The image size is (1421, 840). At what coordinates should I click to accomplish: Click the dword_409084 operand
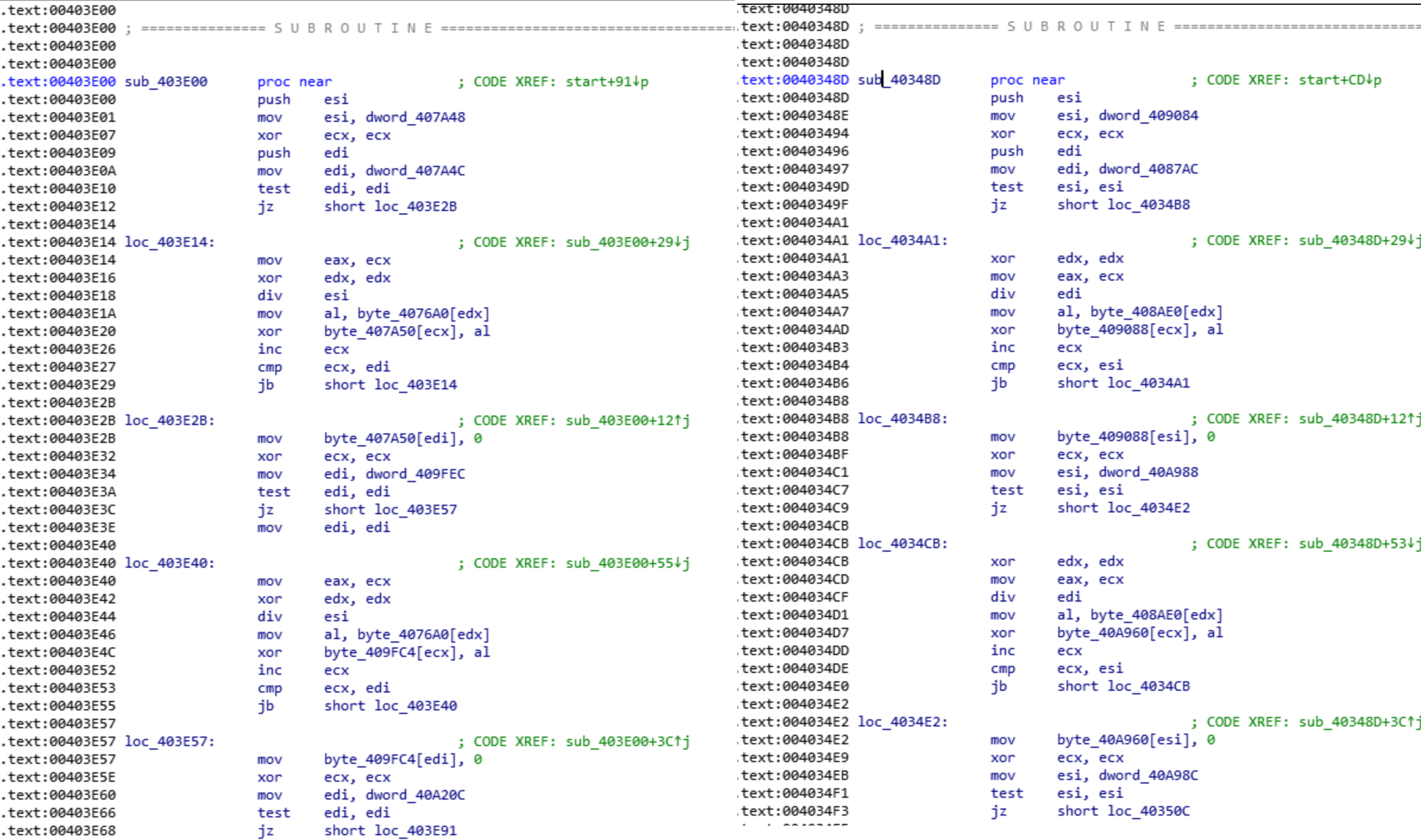click(1148, 115)
